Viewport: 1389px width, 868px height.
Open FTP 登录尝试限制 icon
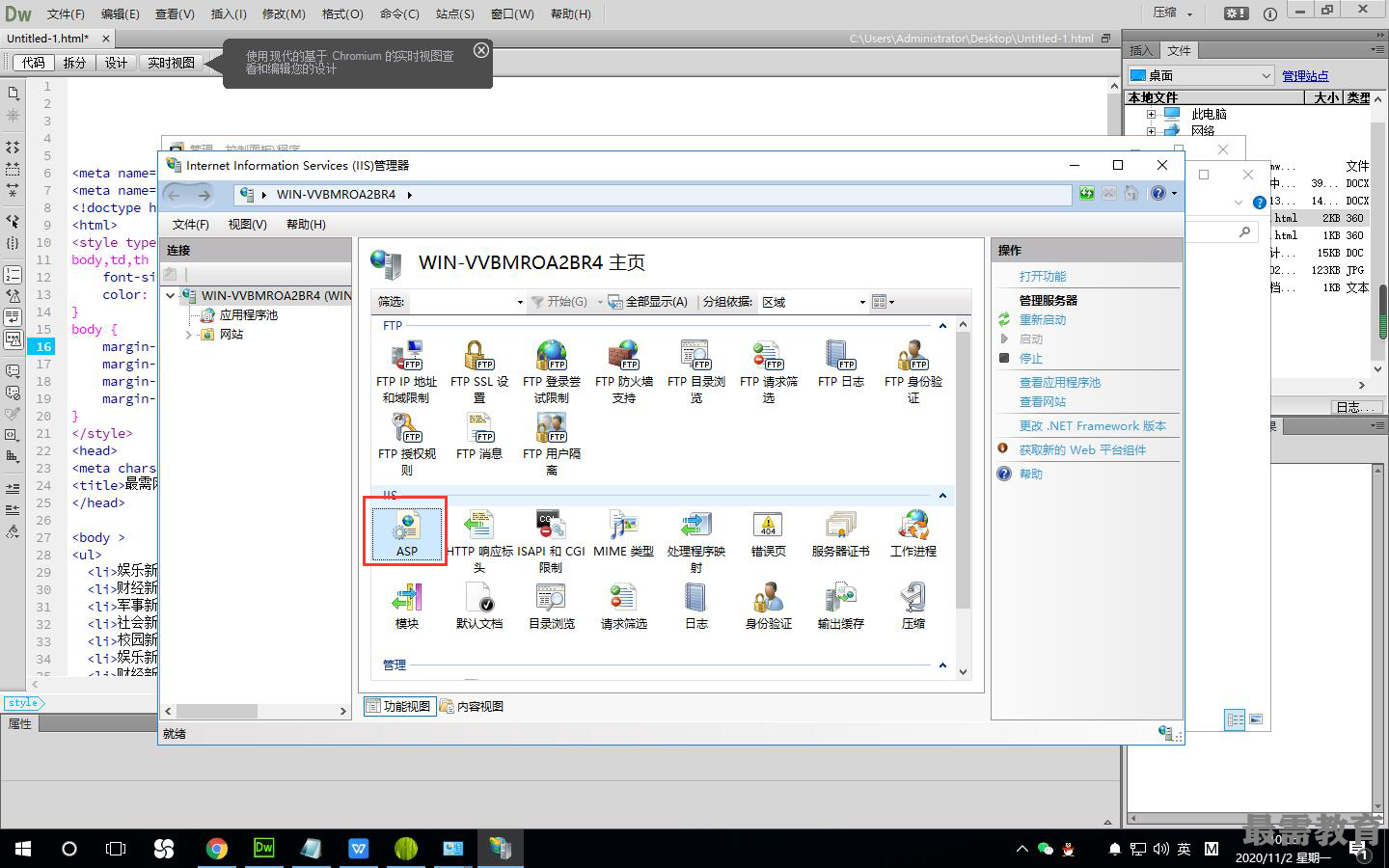[551, 371]
